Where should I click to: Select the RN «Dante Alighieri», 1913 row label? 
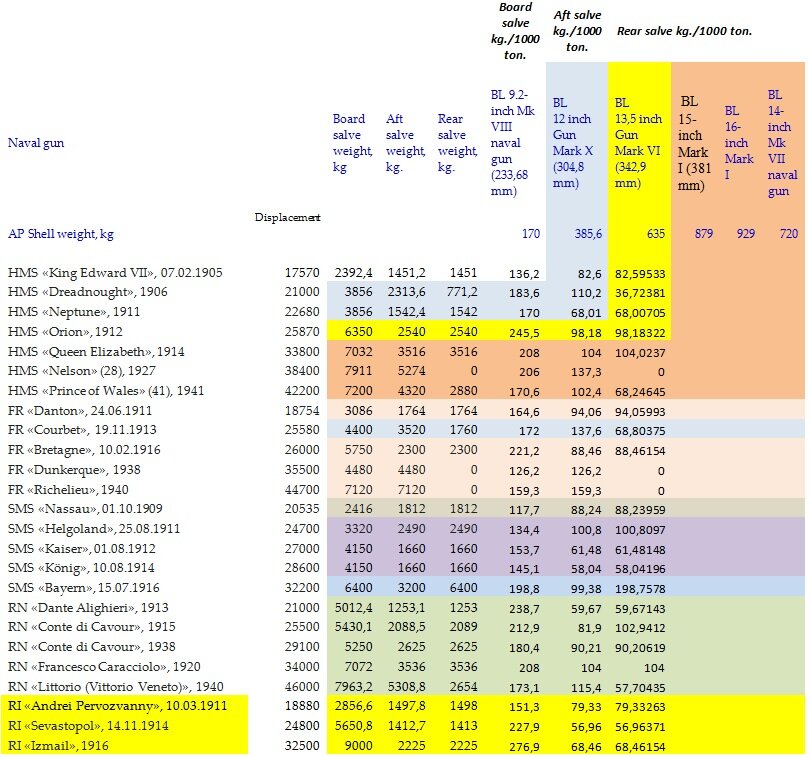tap(88, 608)
